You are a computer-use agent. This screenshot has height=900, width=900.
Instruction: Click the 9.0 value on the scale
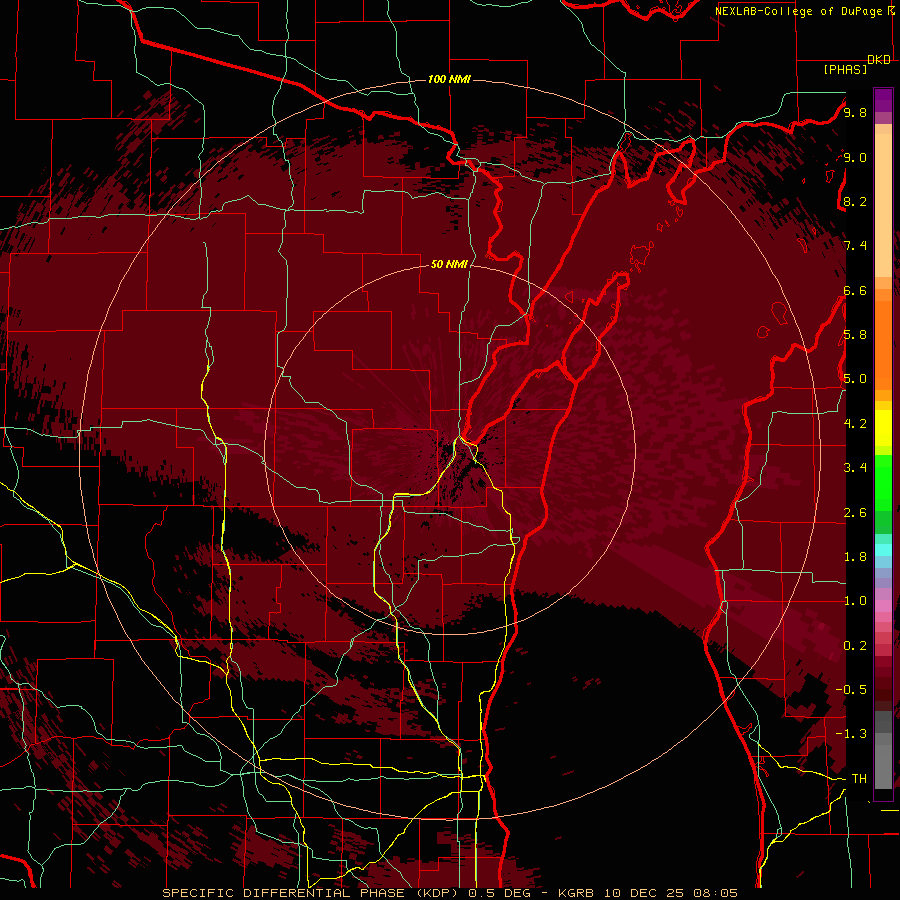855,157
